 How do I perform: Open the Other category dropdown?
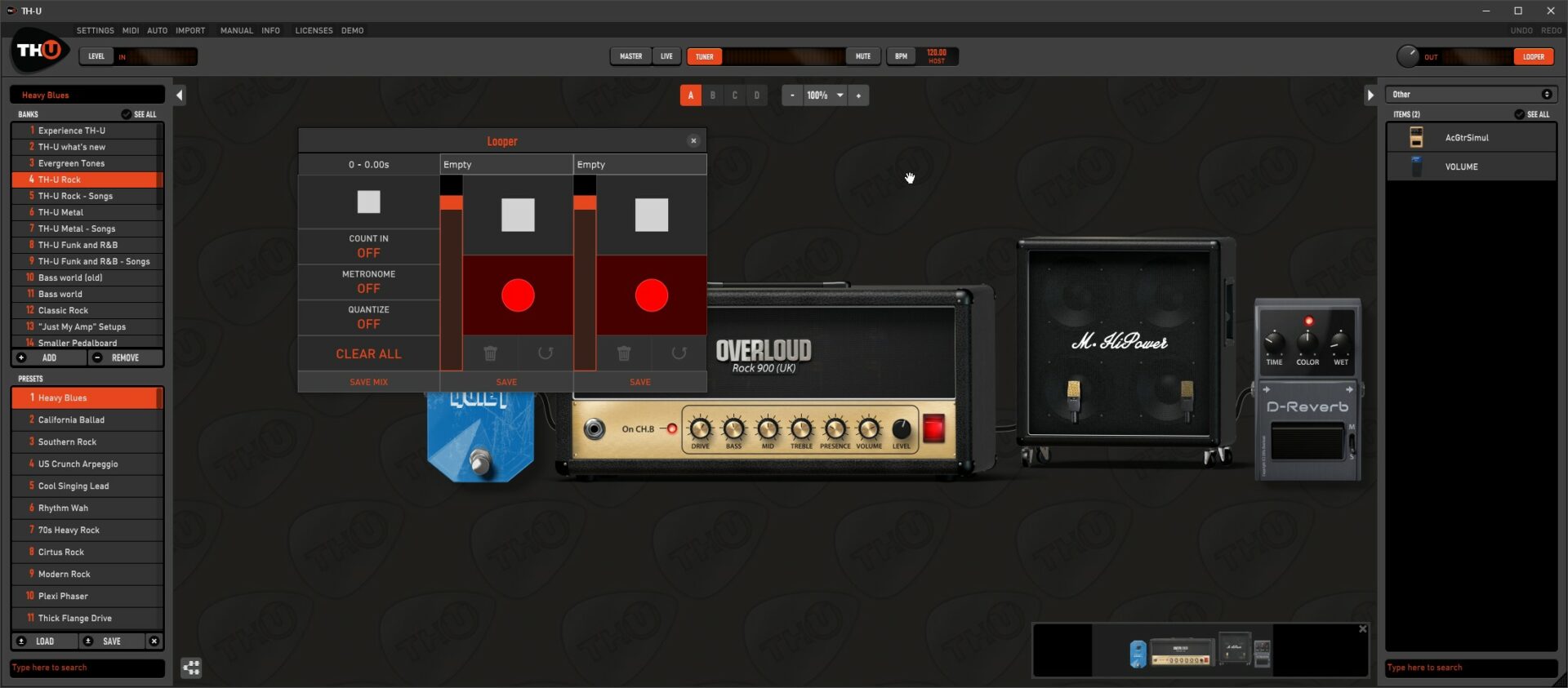point(1471,95)
